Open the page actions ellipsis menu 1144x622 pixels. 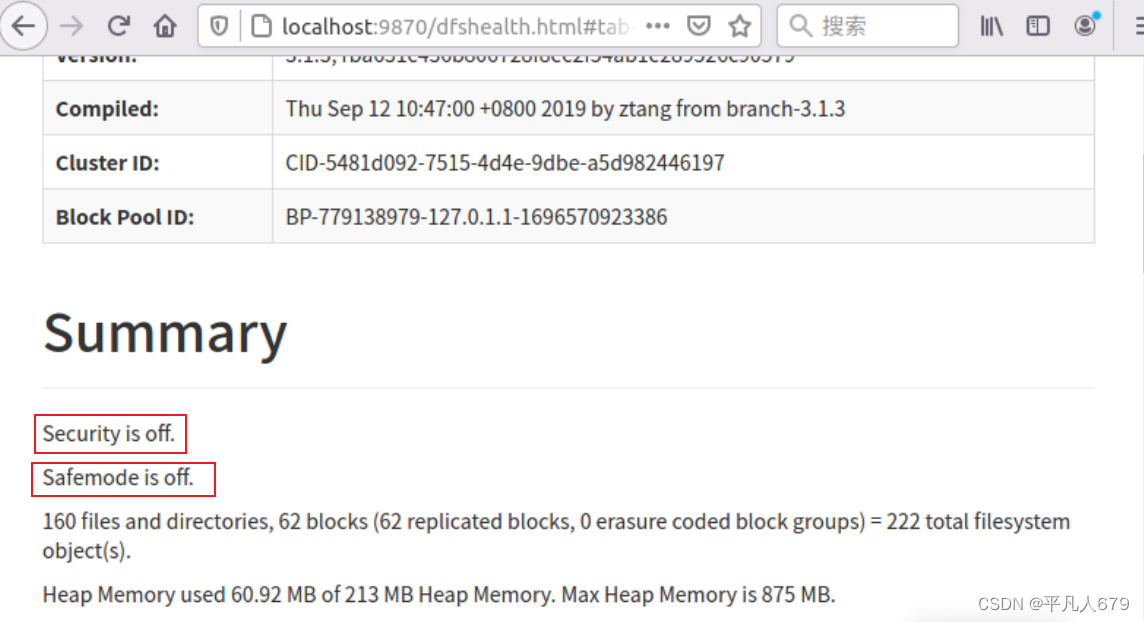(x=658, y=26)
